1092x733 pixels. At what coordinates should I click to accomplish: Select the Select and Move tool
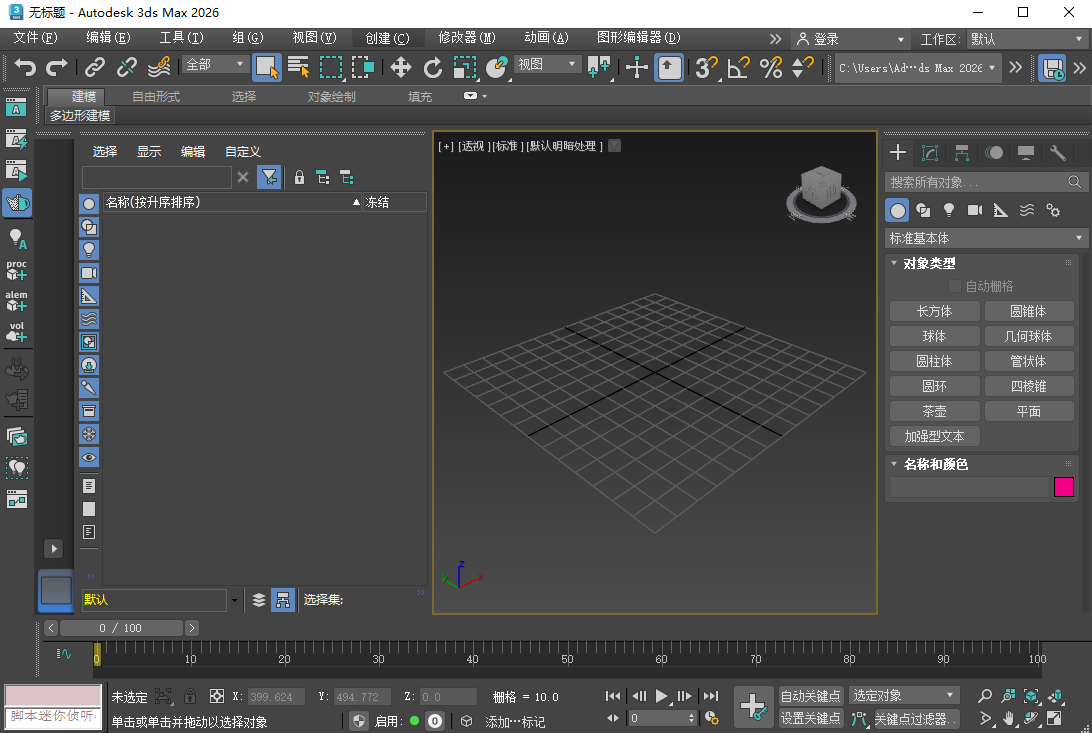(x=400, y=68)
